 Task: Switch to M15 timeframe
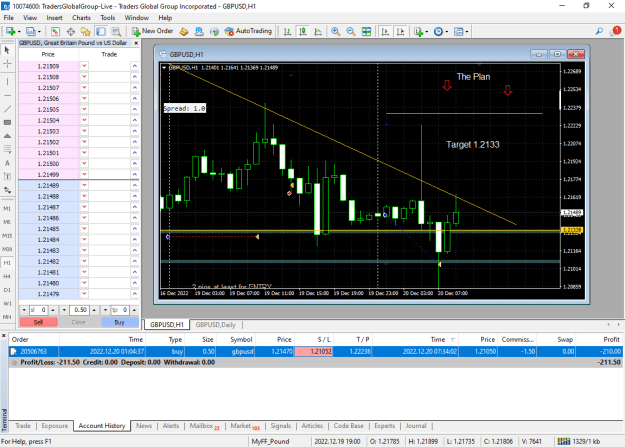(7, 236)
